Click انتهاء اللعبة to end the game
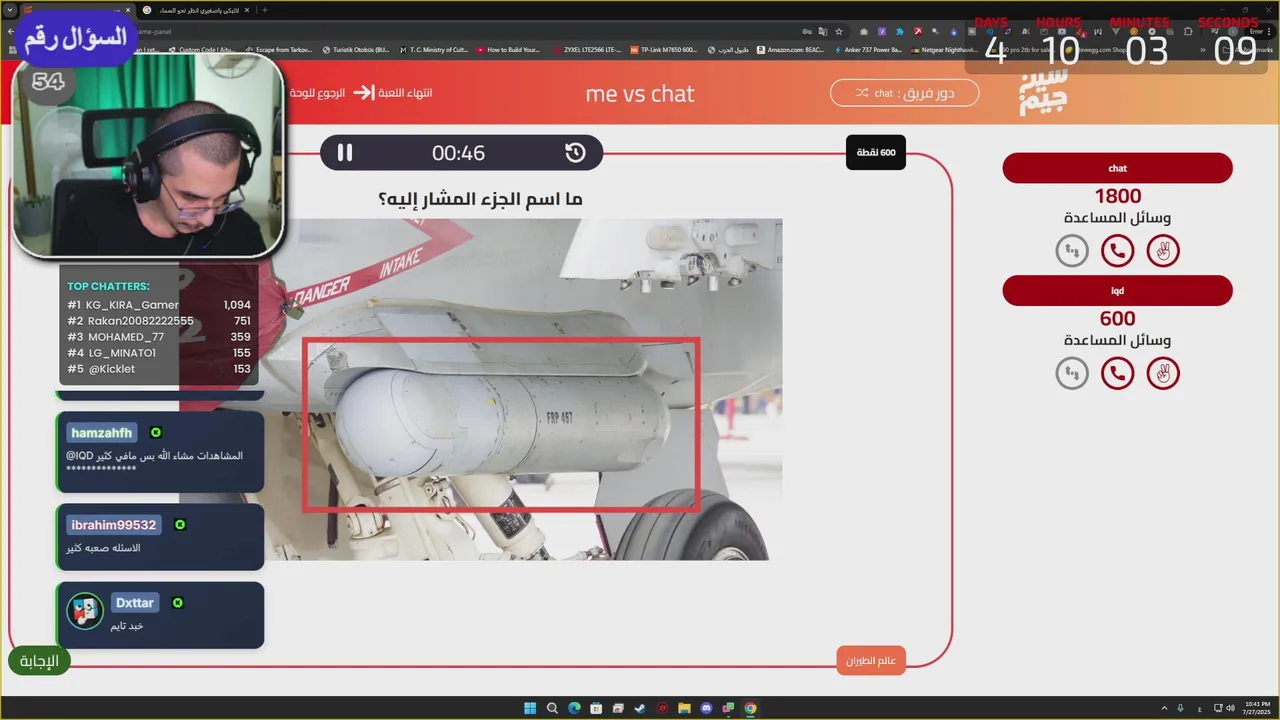1280x720 pixels. point(393,93)
